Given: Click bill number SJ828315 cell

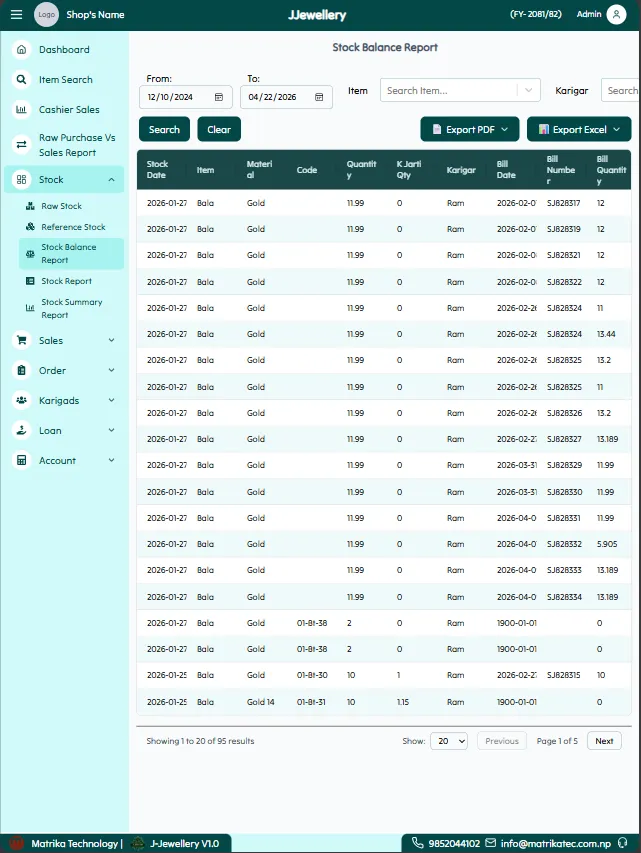Looking at the screenshot, I should (563, 675).
